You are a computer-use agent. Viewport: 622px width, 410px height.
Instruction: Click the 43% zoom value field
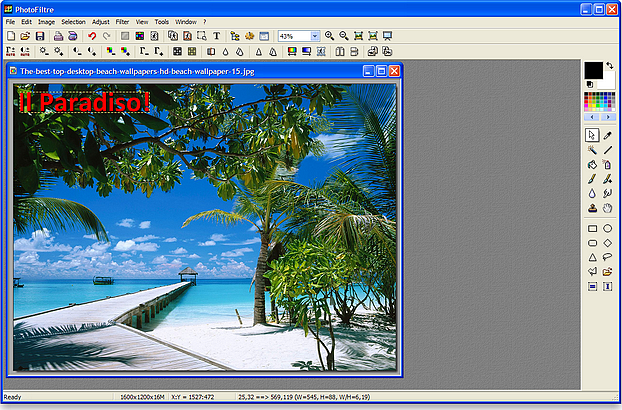pyautogui.click(x=294, y=36)
